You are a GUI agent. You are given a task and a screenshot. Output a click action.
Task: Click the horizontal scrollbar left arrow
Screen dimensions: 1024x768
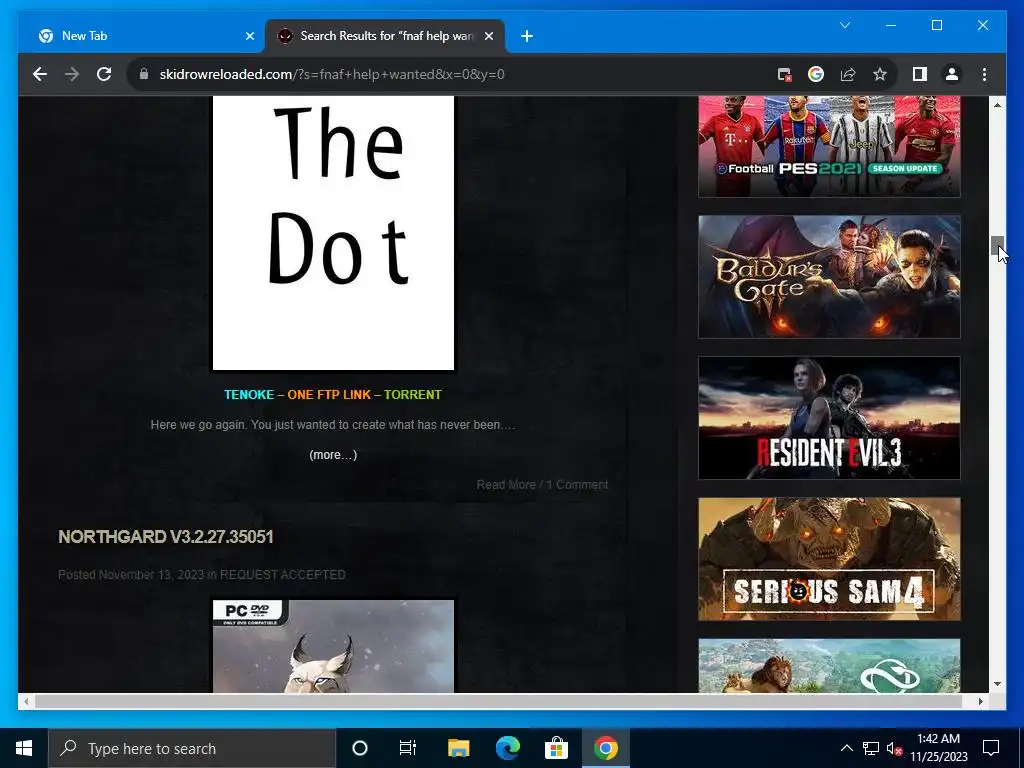coord(26,701)
